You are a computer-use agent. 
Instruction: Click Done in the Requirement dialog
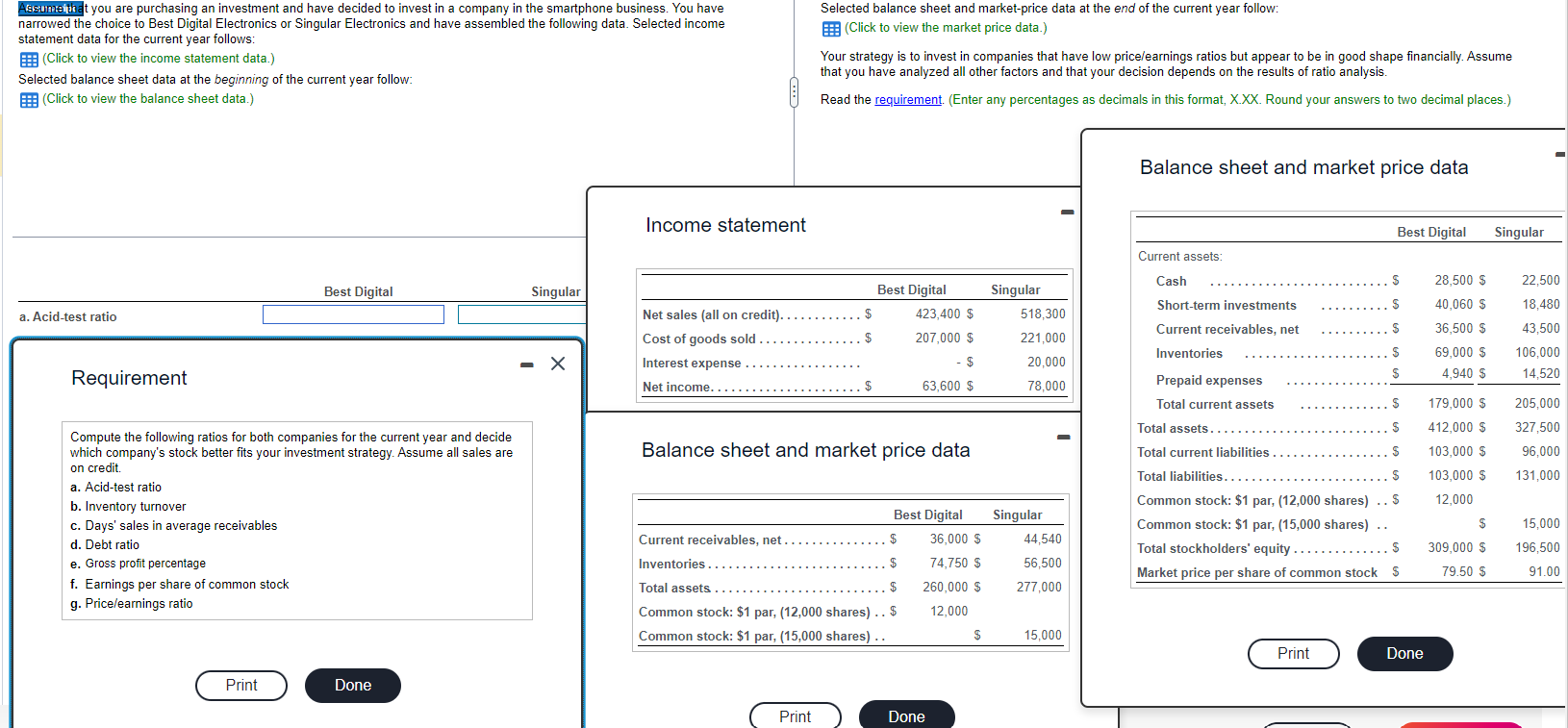click(x=353, y=686)
